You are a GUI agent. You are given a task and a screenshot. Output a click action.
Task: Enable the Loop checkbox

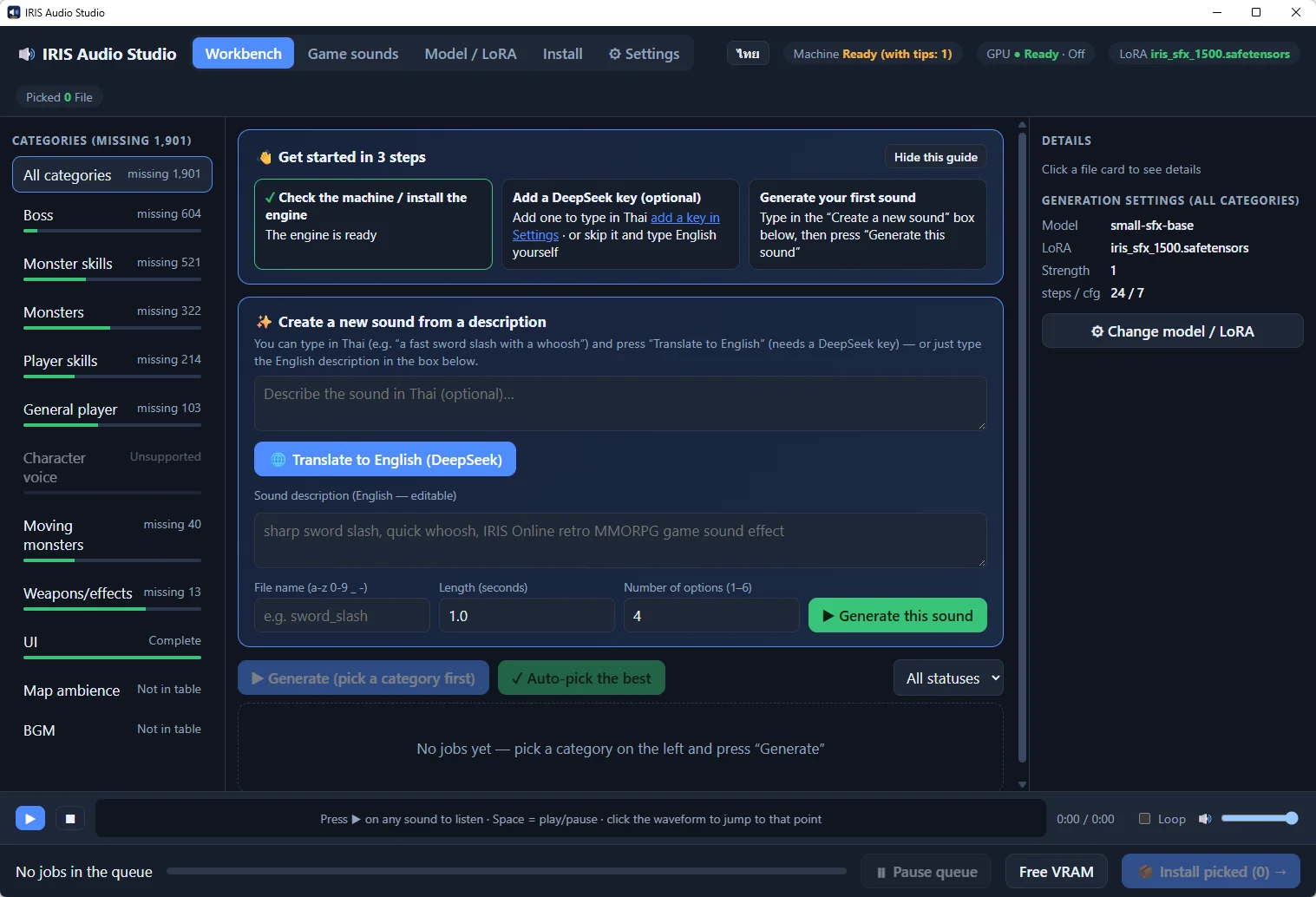pos(1144,819)
